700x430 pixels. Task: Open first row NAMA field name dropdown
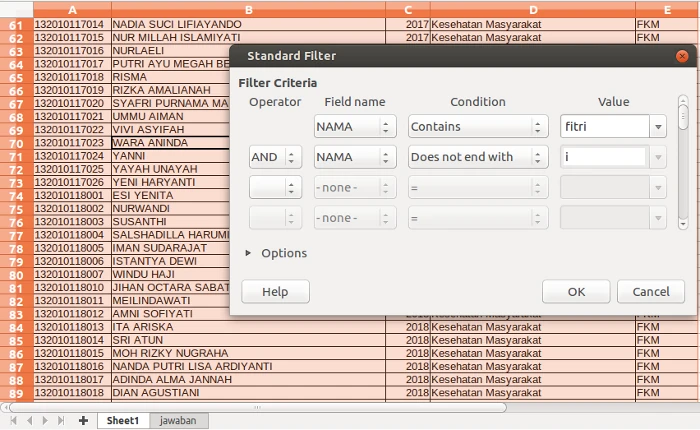pos(354,127)
